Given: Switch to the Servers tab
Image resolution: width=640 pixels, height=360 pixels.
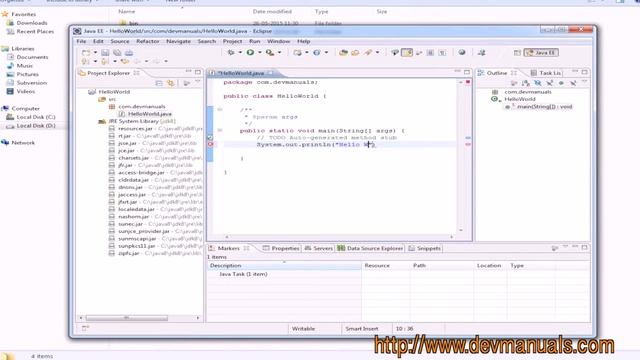Looking at the screenshot, I should pos(319,248).
